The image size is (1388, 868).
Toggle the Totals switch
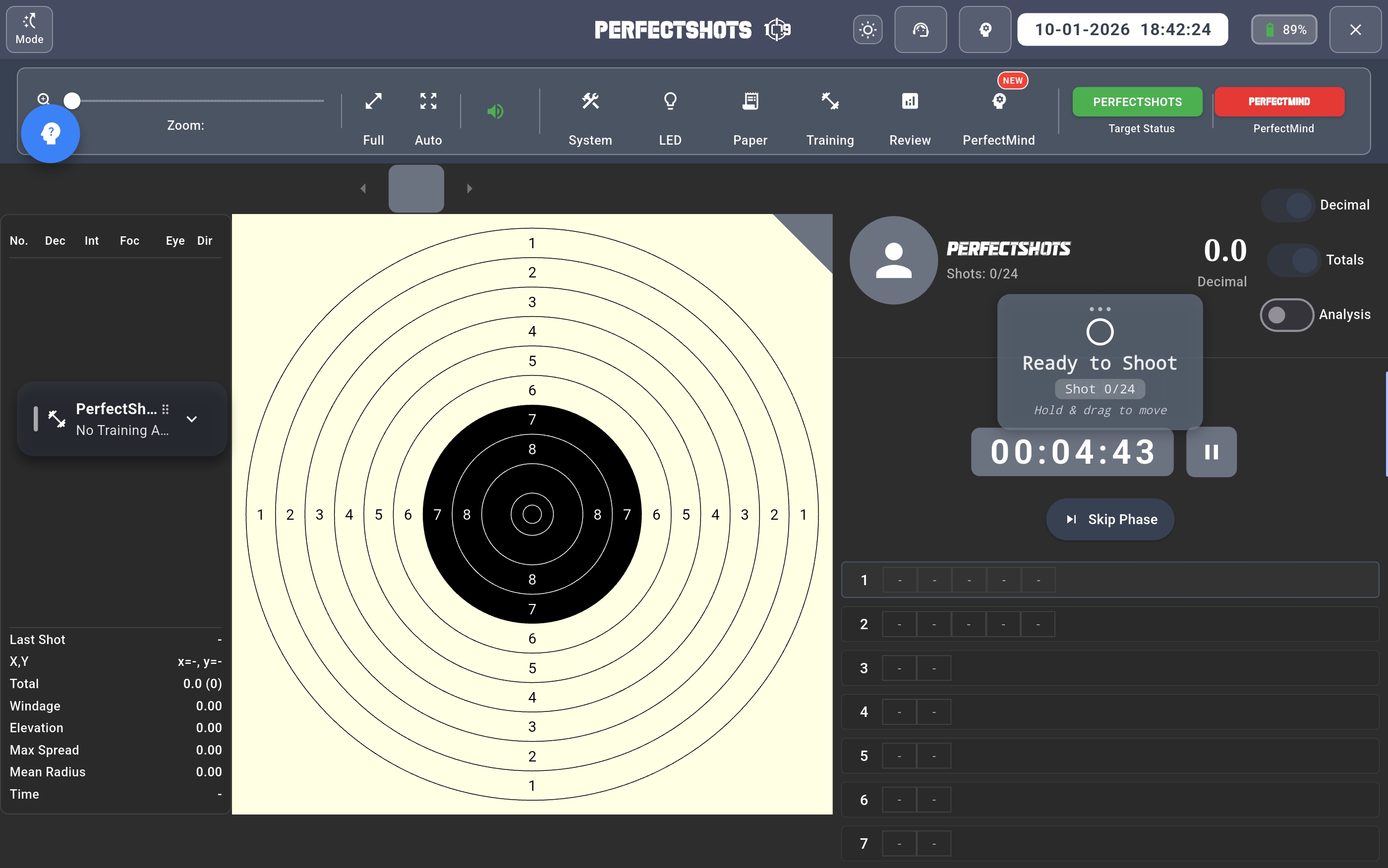[x=1293, y=260]
